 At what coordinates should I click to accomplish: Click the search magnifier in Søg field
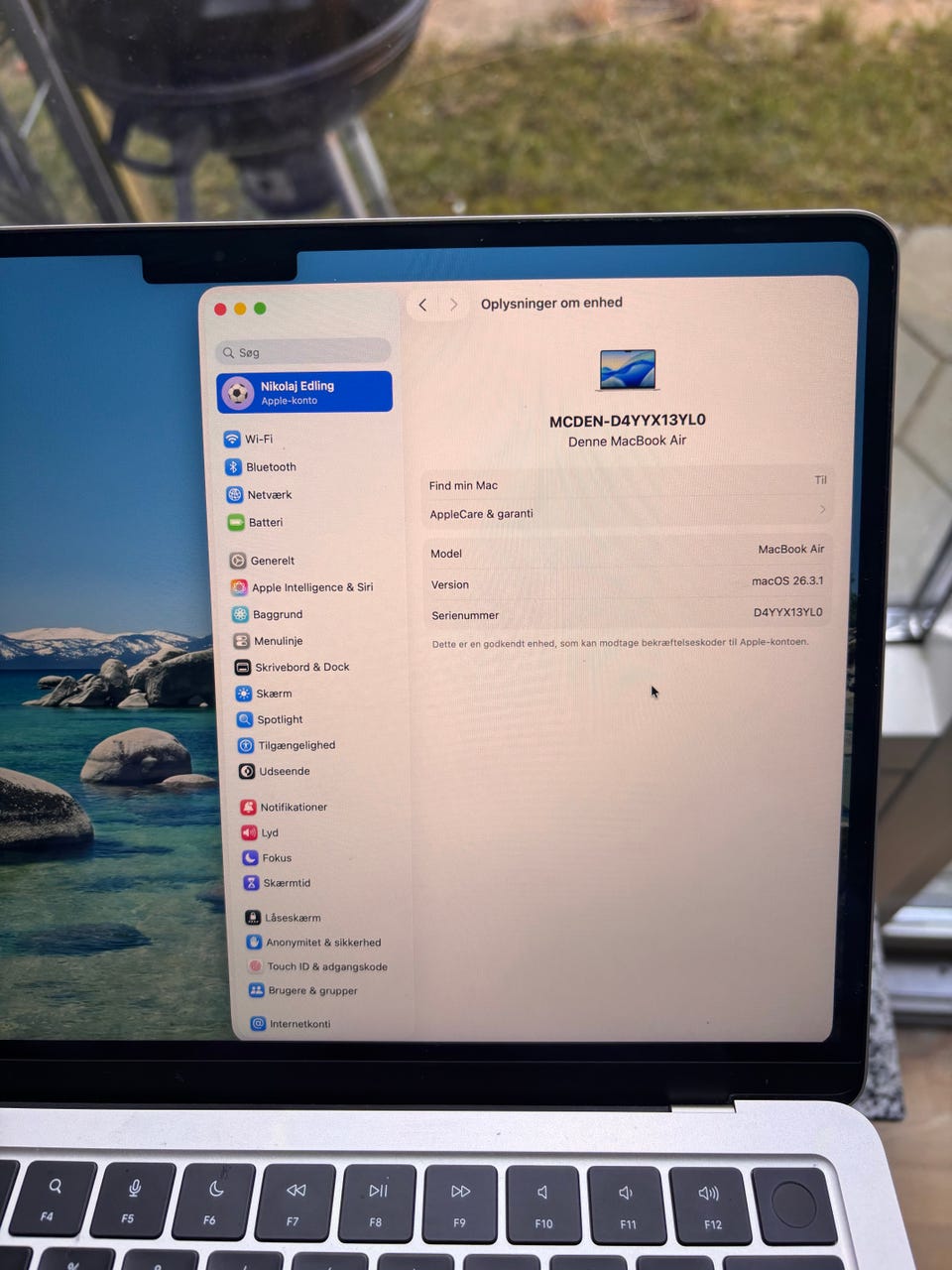point(228,352)
